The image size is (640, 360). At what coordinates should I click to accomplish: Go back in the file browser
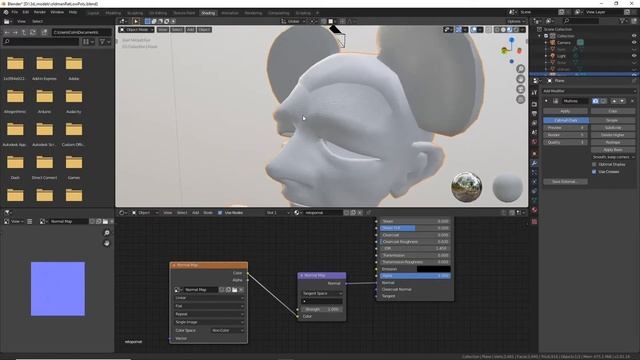[7, 32]
